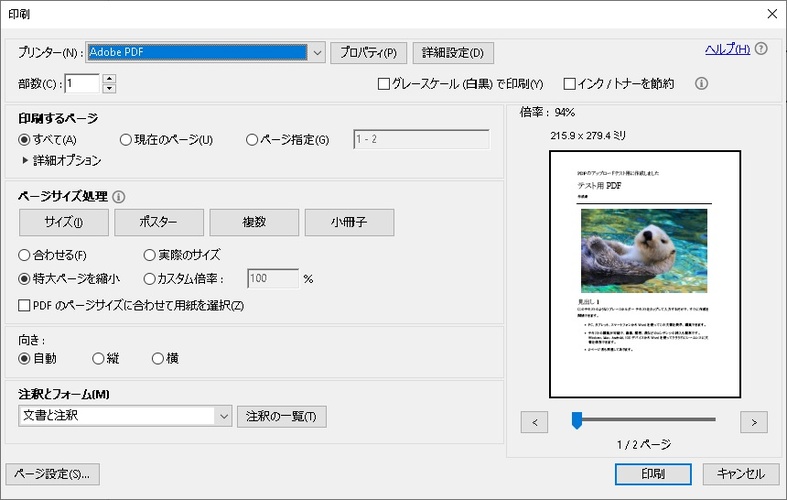Close the print dialog with X
Viewport: 787px width, 500px height.
pos(772,14)
